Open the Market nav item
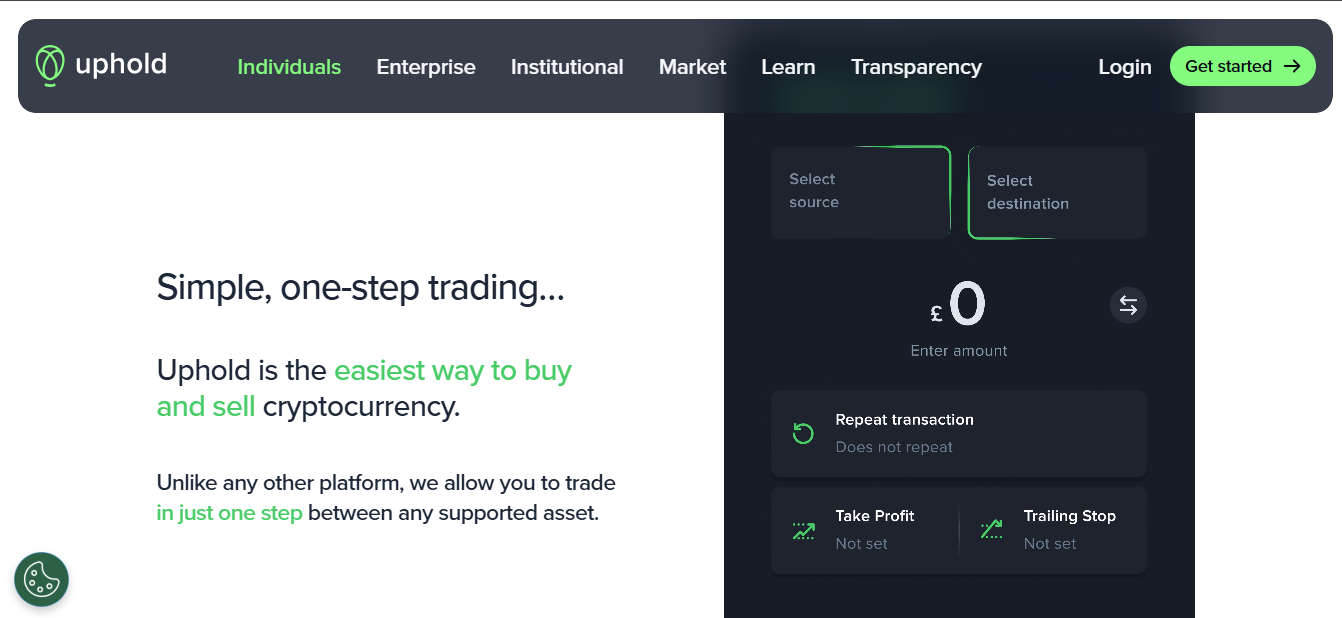The height and width of the screenshot is (618, 1342). click(692, 67)
